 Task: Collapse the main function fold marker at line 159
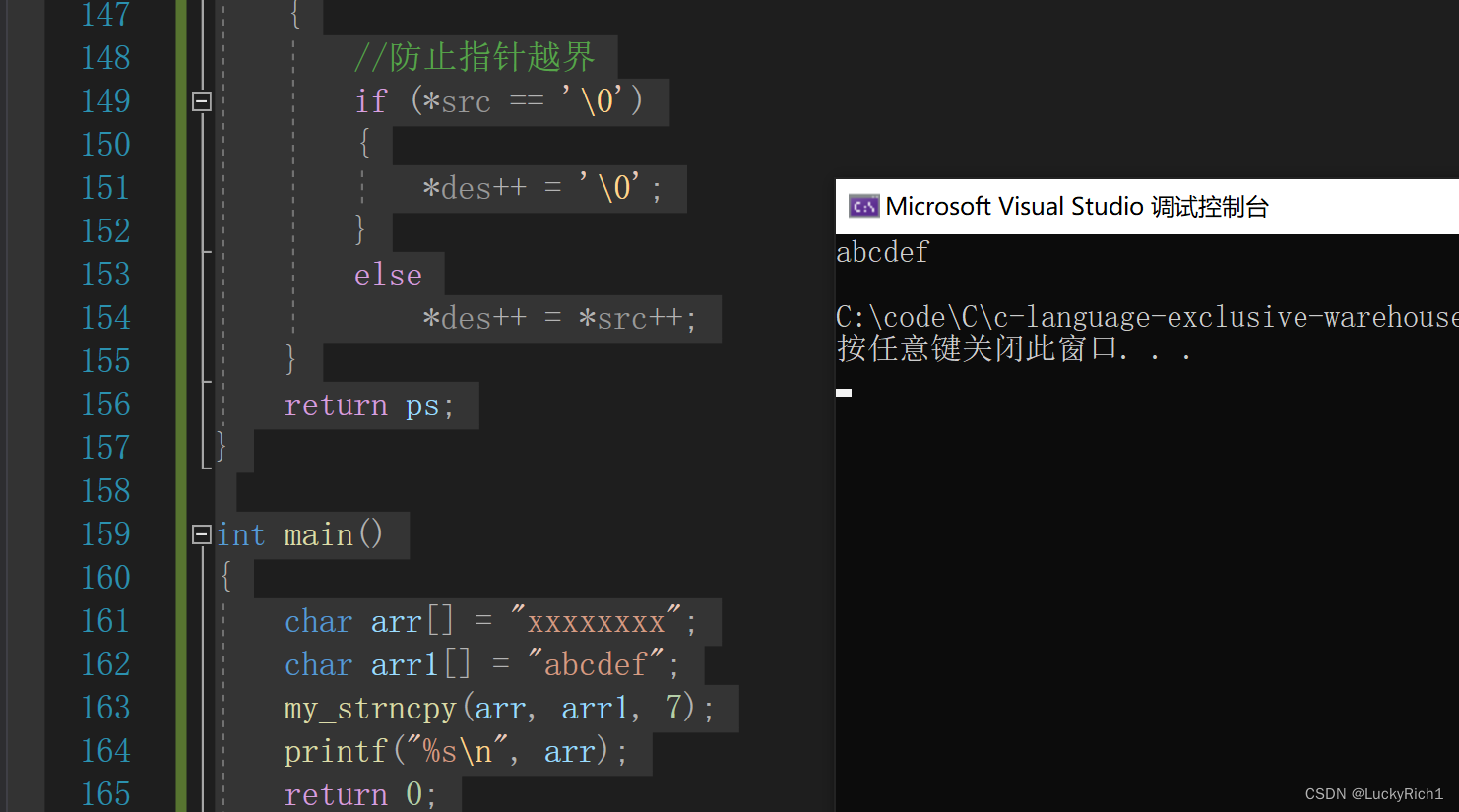point(201,534)
